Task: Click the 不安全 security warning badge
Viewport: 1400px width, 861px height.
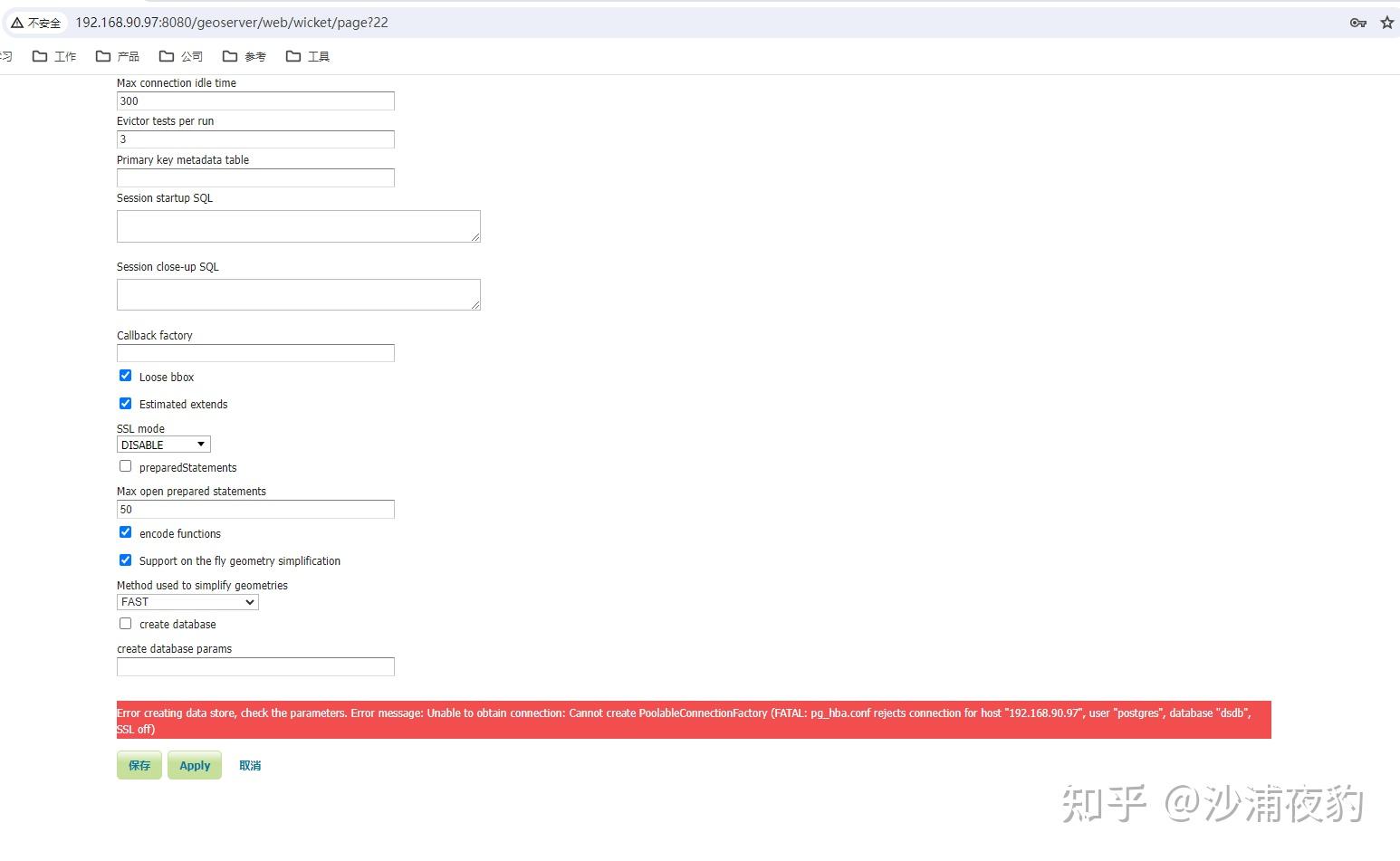Action: point(36,23)
